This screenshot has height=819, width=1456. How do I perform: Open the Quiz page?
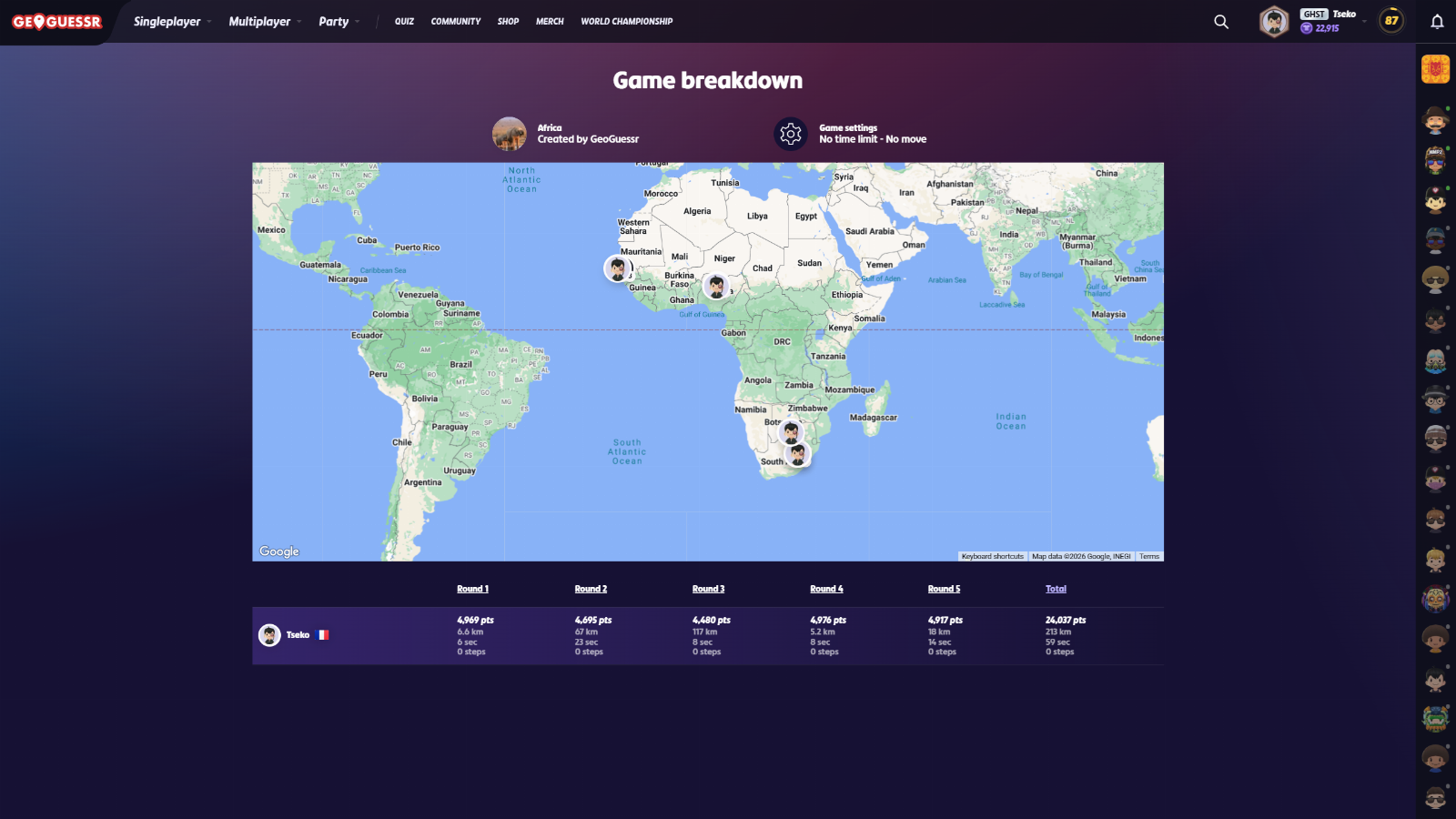(404, 22)
